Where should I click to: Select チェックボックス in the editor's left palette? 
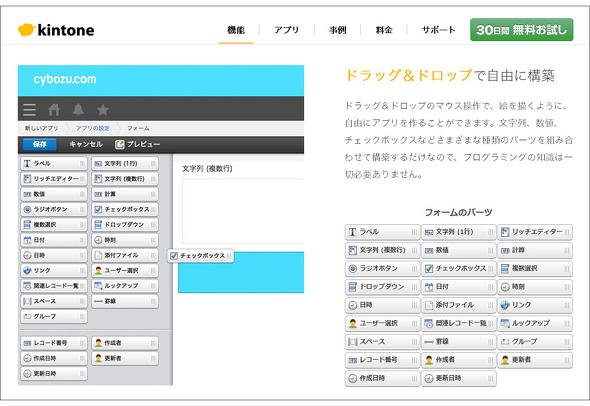[125, 209]
